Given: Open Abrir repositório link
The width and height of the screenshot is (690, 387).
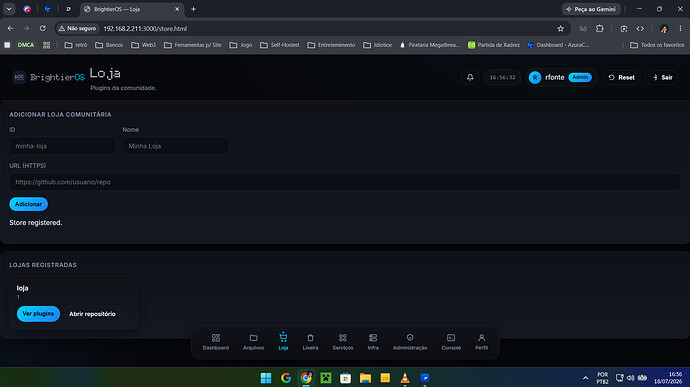Looking at the screenshot, I should [x=92, y=314].
